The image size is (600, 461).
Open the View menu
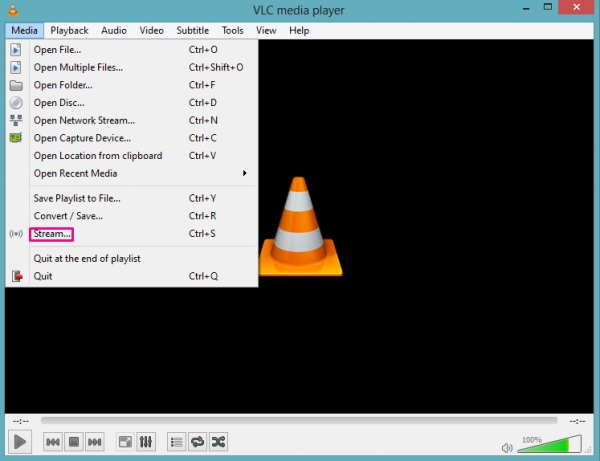pos(266,31)
